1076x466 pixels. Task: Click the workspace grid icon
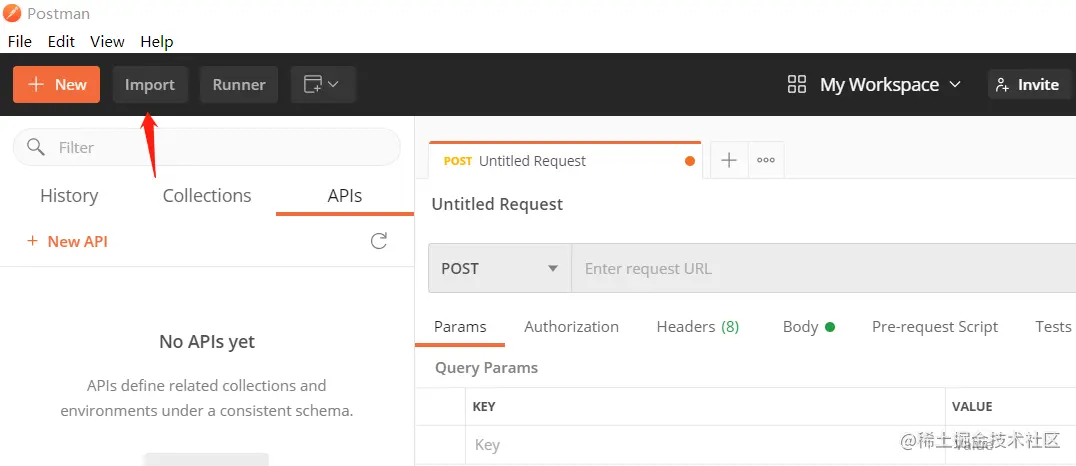(797, 85)
